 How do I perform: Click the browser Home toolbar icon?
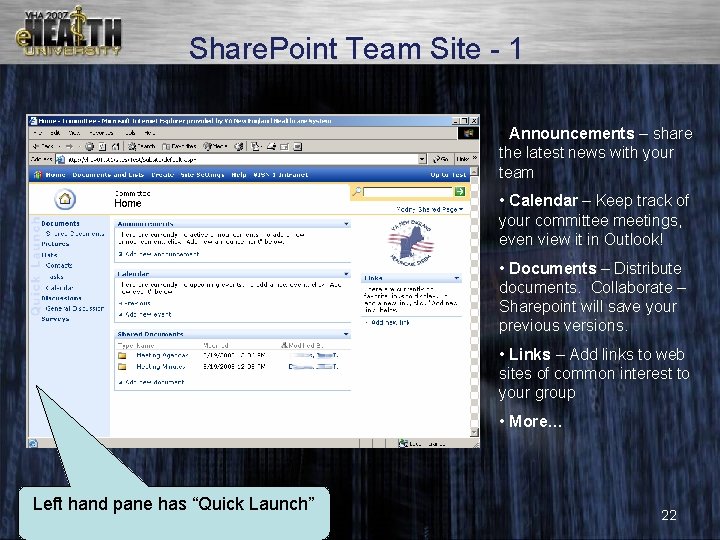116,146
